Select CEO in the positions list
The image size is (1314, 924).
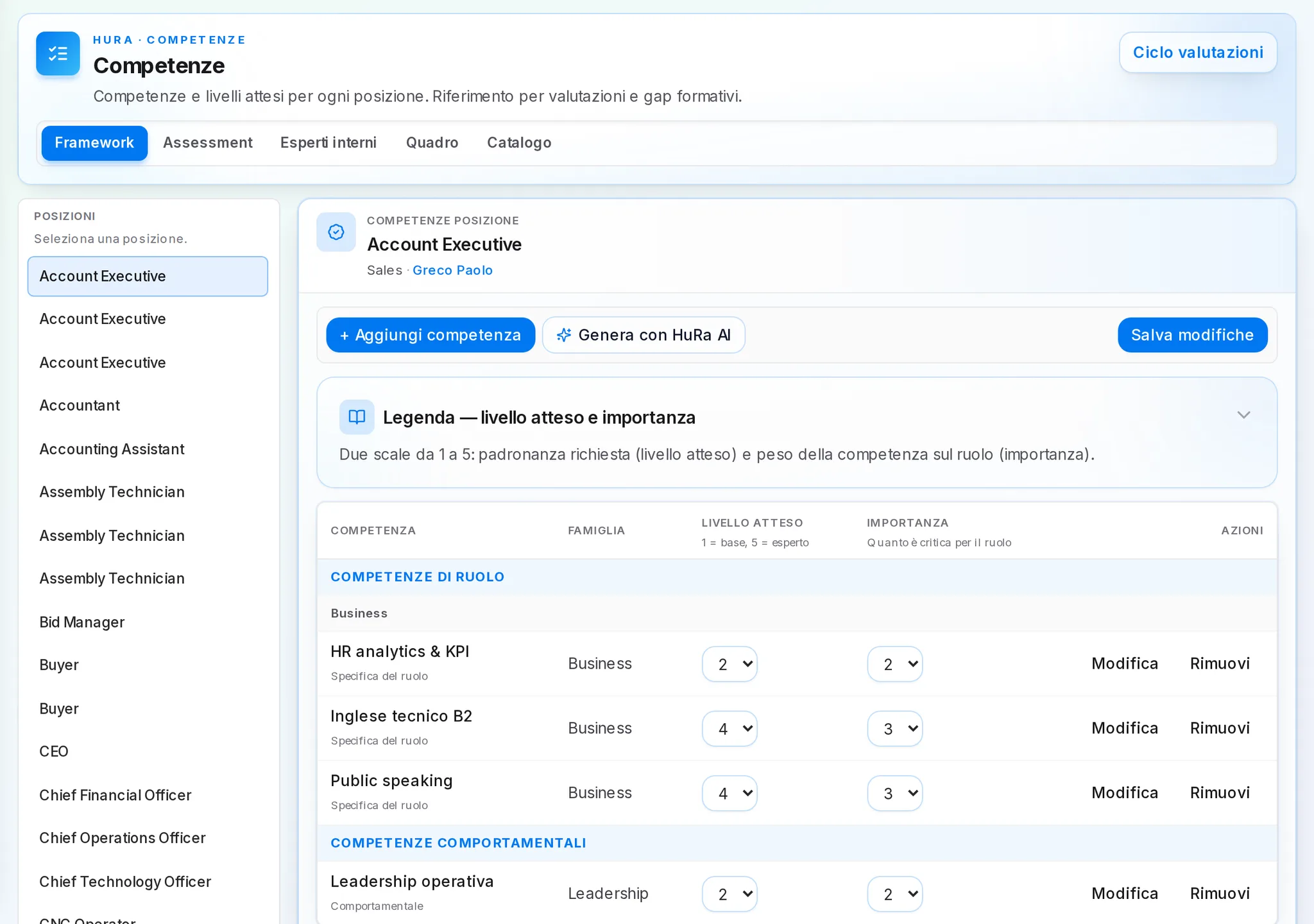click(x=148, y=752)
